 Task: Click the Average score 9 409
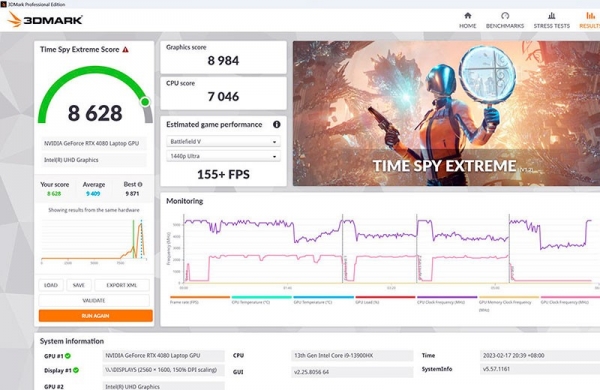93,194
